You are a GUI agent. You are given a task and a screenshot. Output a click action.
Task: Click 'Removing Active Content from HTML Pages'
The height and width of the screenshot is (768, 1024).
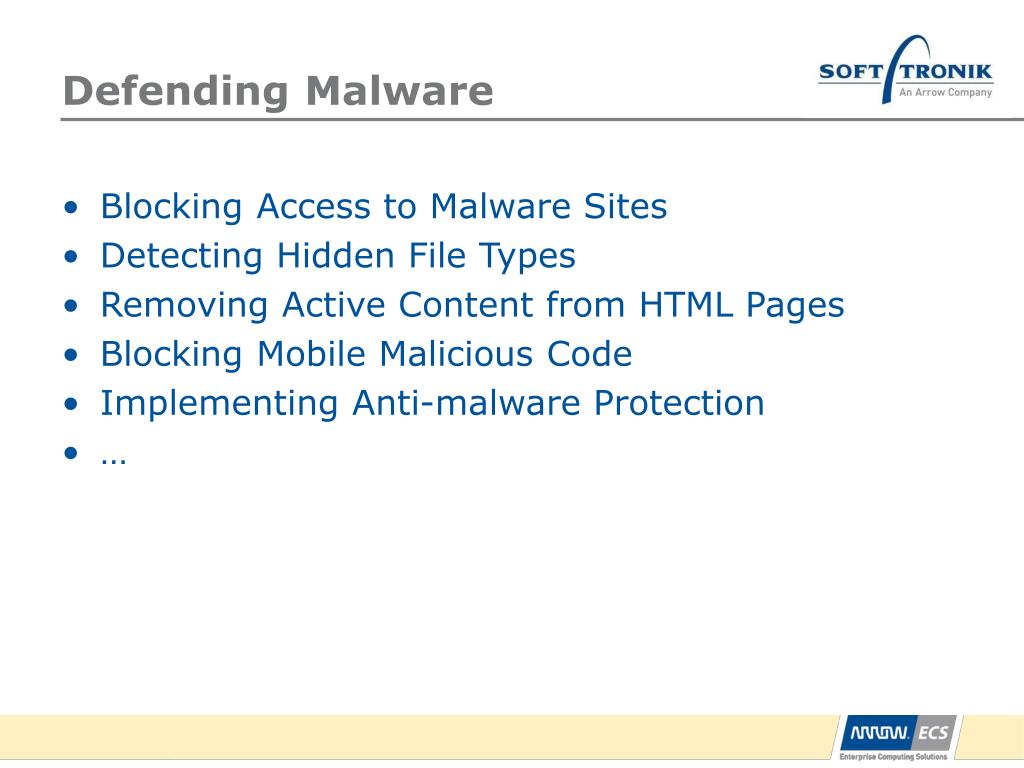click(x=472, y=305)
